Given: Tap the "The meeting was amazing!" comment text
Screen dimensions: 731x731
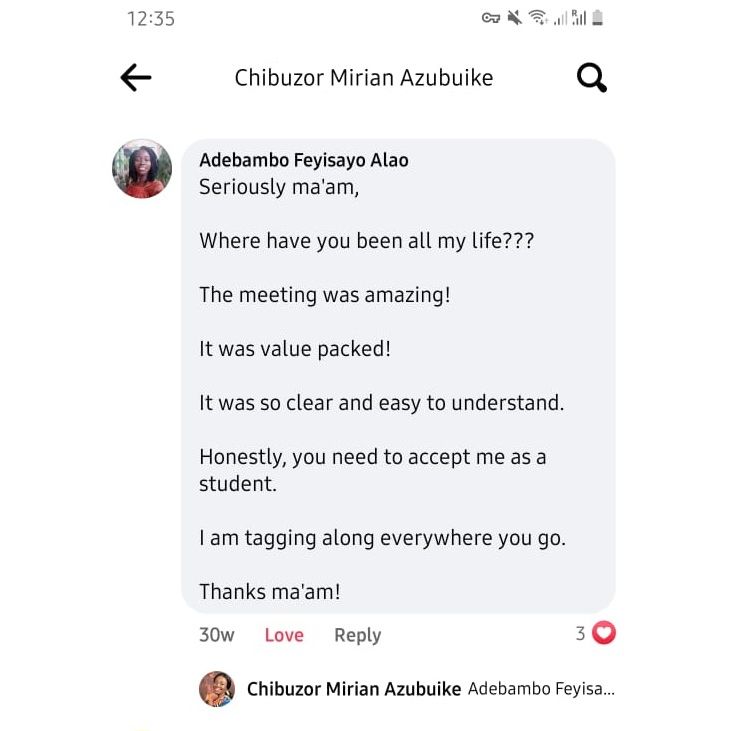Looking at the screenshot, I should (x=325, y=295).
